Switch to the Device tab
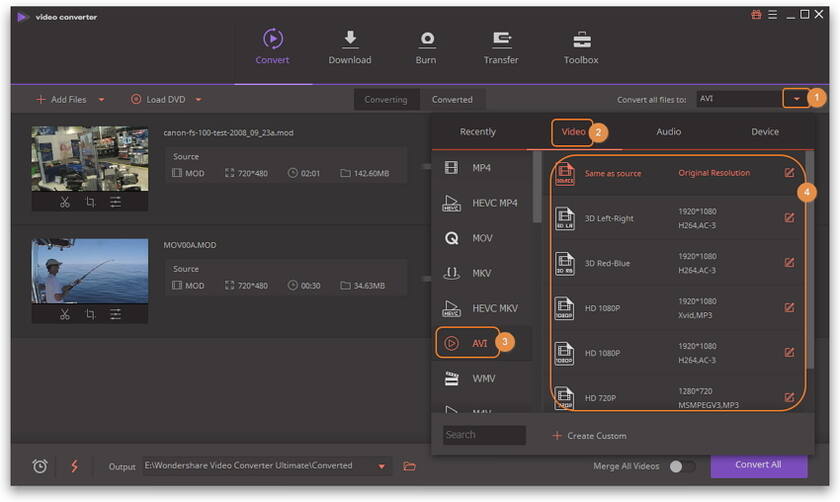Screen dimensions: 840x502 pyautogui.click(x=765, y=132)
